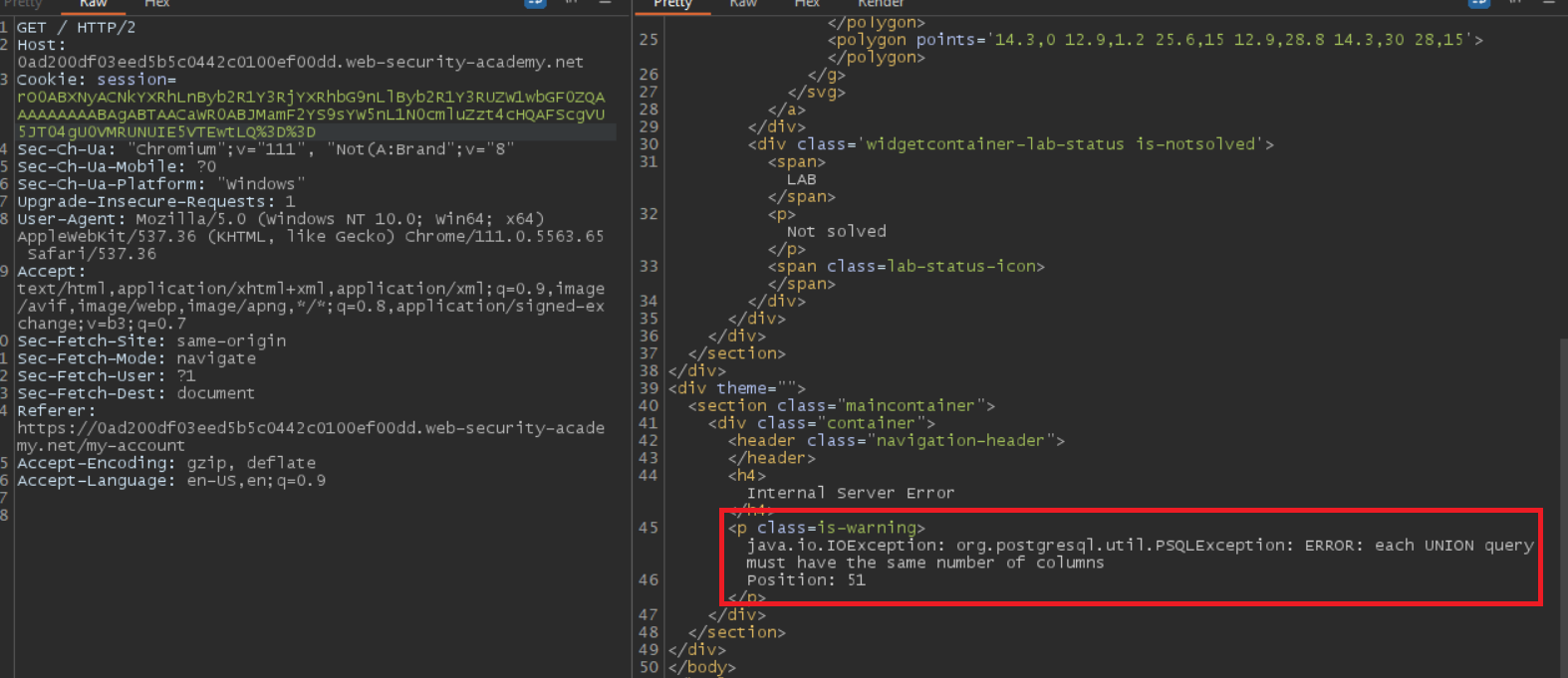Click the web-security-academy.net host value under Host
This screenshot has width=1568, height=678.
tap(300, 62)
